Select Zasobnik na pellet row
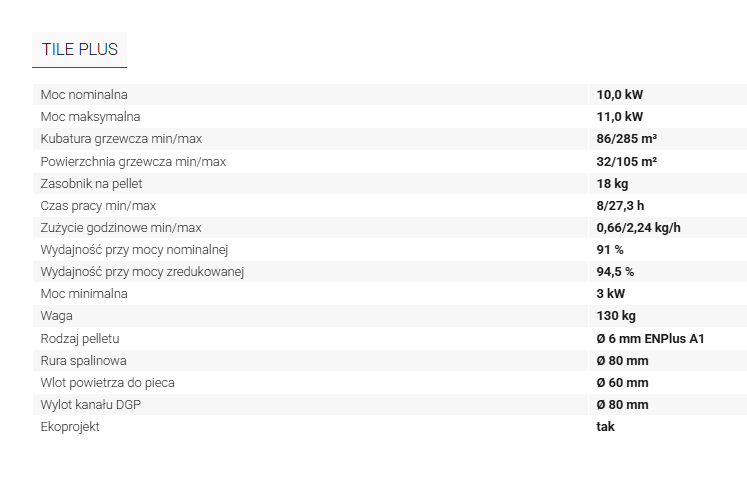Screen dimensions: 747x502 click(390, 183)
